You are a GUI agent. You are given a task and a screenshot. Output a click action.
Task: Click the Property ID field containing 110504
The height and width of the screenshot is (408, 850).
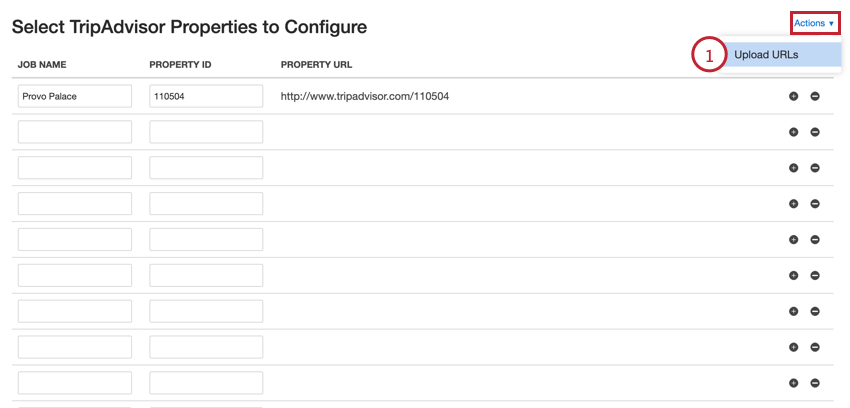pos(206,96)
